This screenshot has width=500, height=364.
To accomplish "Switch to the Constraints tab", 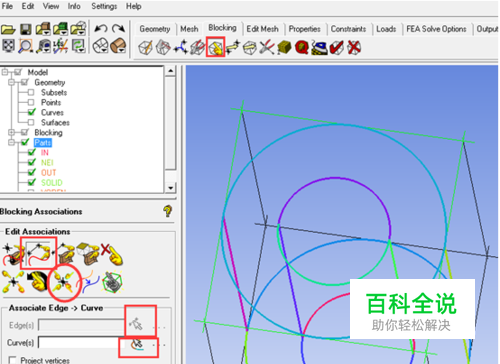I will tap(348, 29).
